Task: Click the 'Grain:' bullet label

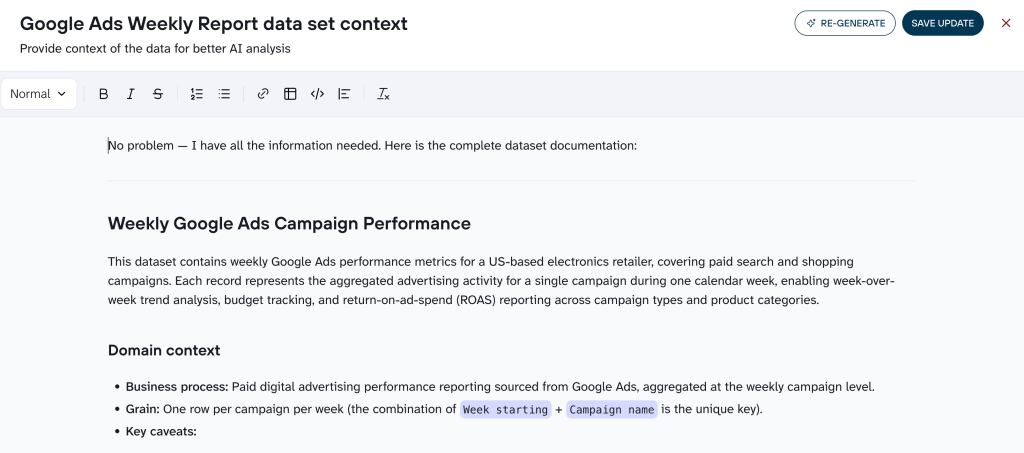Action: click(x=142, y=409)
